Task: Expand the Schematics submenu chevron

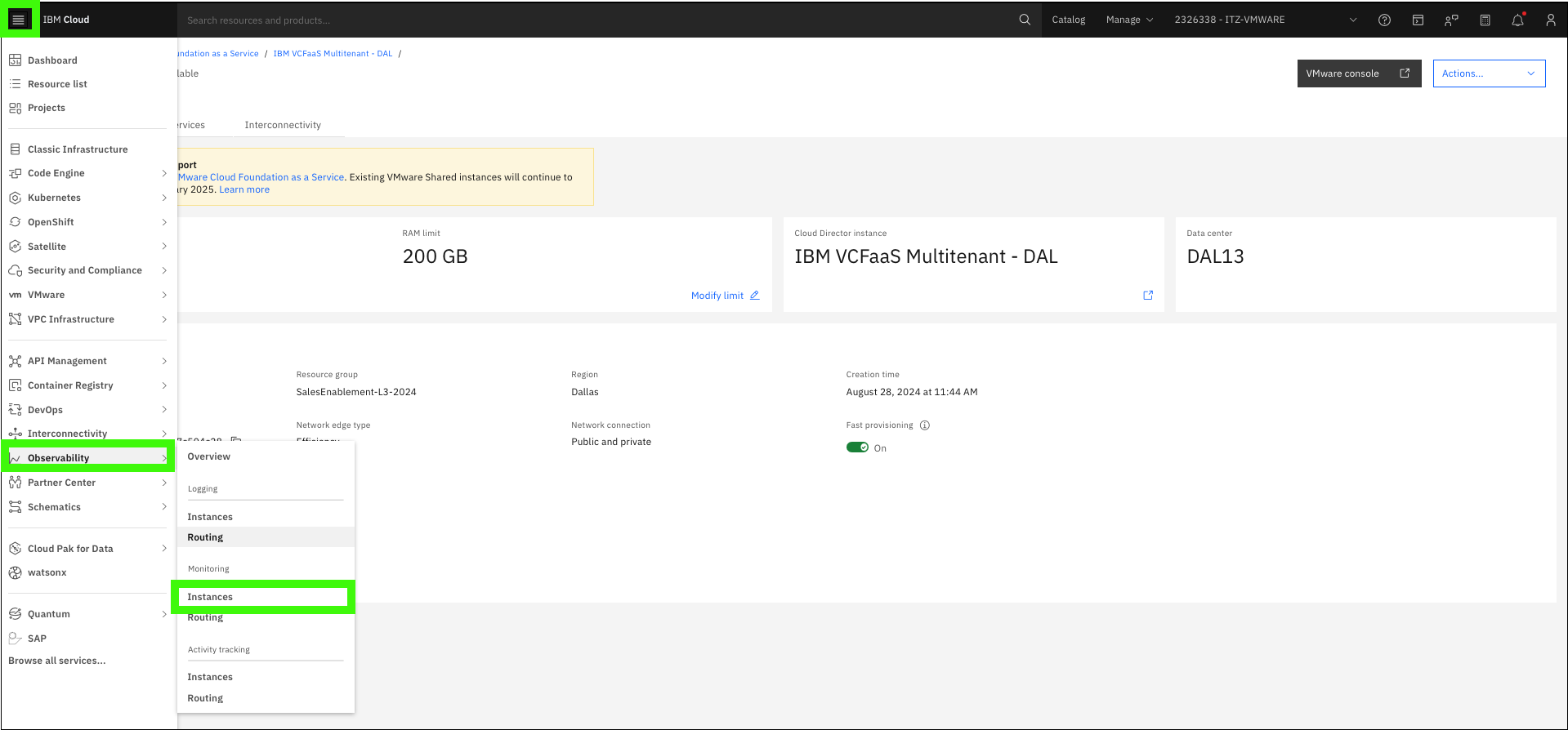Action: click(x=164, y=507)
